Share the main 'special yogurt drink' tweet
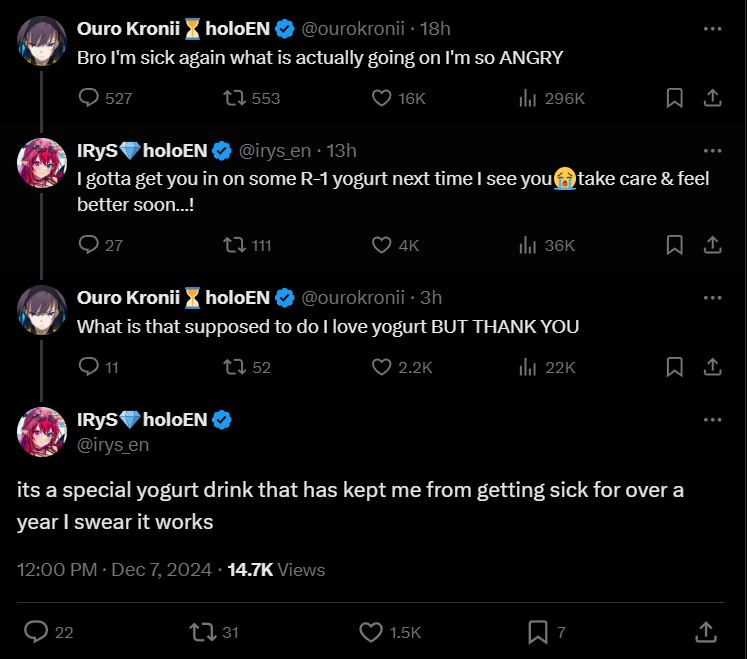The height and width of the screenshot is (659, 747). (704, 632)
